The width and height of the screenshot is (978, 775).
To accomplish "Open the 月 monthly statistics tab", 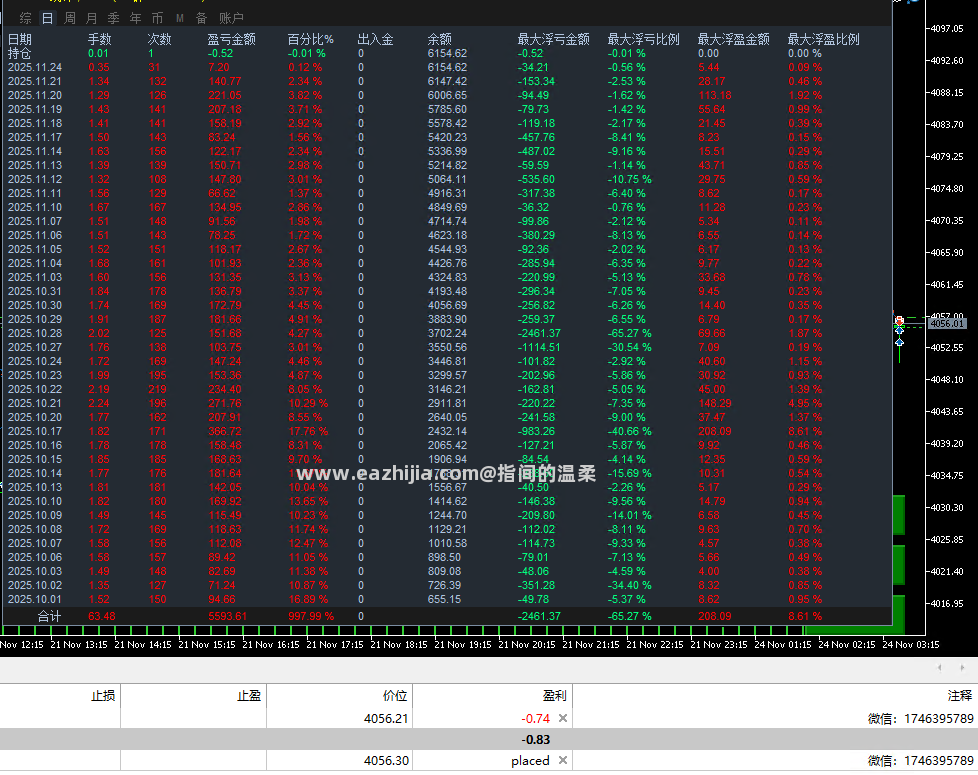I will (92, 18).
